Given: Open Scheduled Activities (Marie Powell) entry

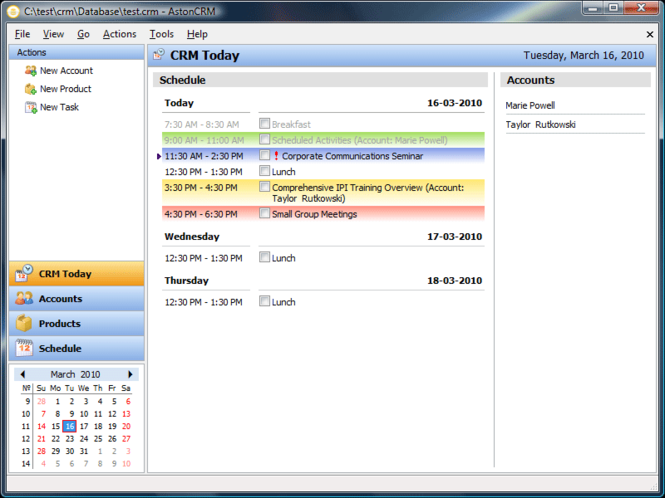Looking at the screenshot, I should click(x=360, y=140).
